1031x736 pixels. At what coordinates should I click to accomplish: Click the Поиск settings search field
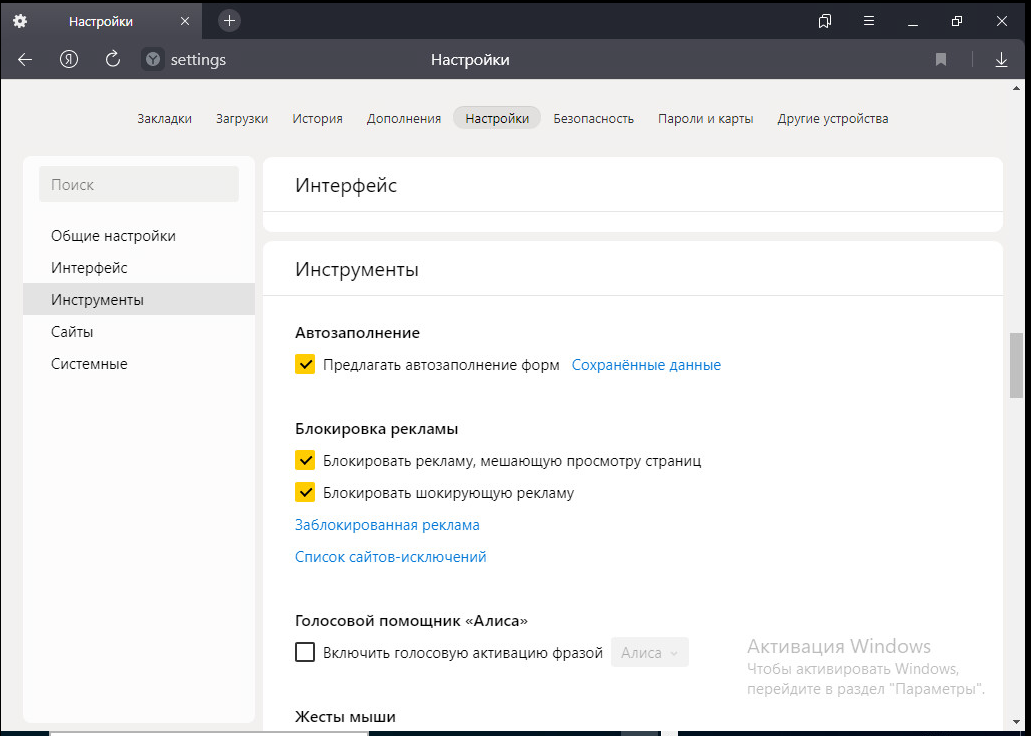point(139,185)
